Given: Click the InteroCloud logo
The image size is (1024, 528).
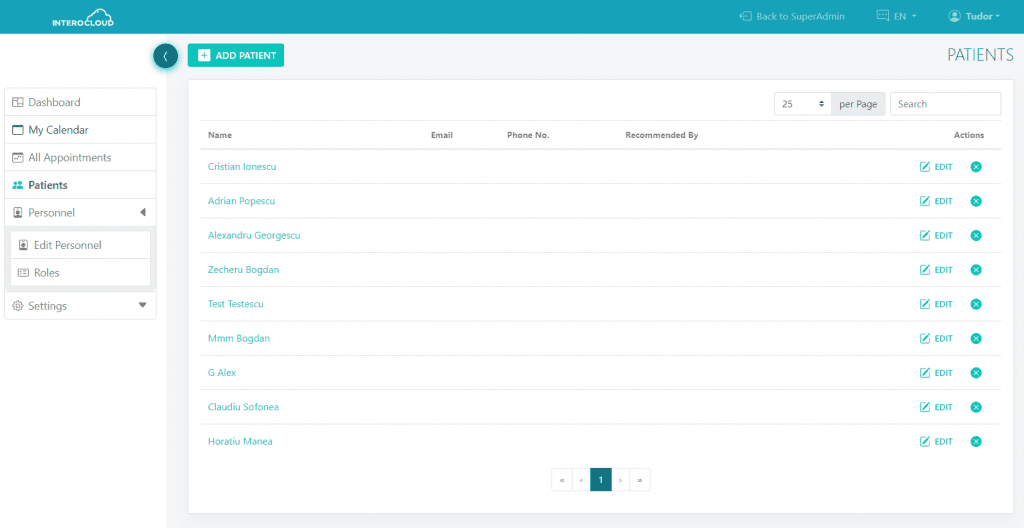Looking at the screenshot, I should (x=84, y=17).
